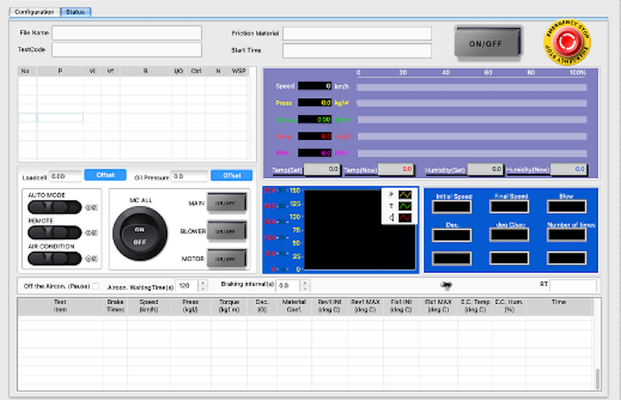Click the large ON/OFF power button
This screenshot has height=400, width=621.
coord(487,43)
